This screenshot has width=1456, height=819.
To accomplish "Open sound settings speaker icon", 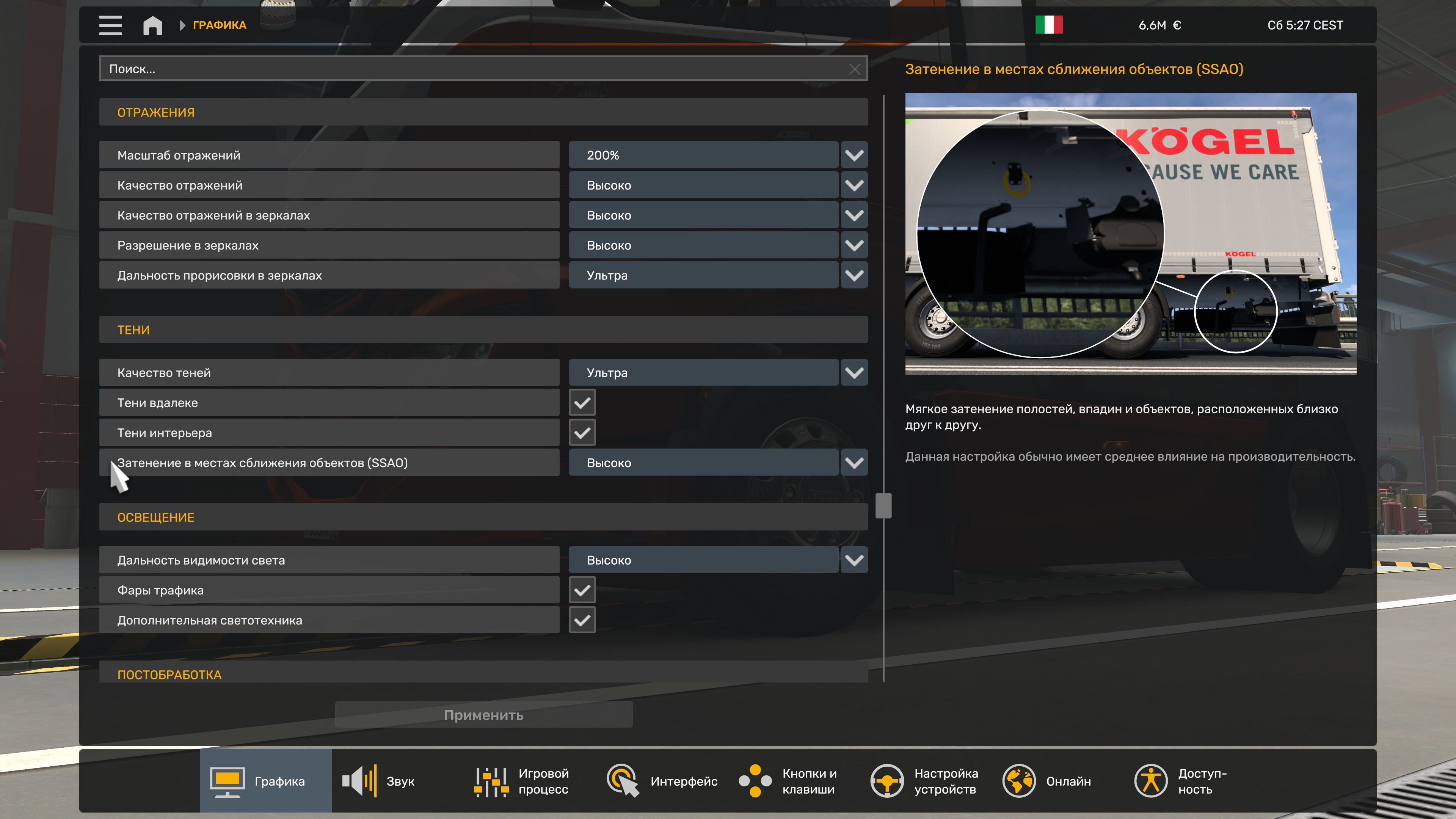I will pos(359,781).
